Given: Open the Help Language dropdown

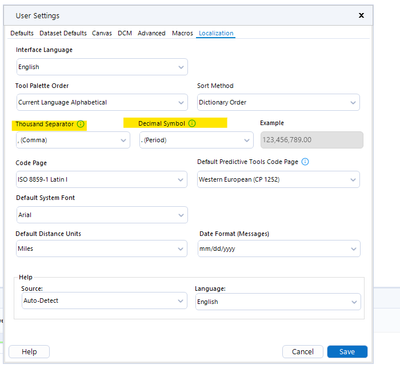Looking at the screenshot, I should coord(278,302).
